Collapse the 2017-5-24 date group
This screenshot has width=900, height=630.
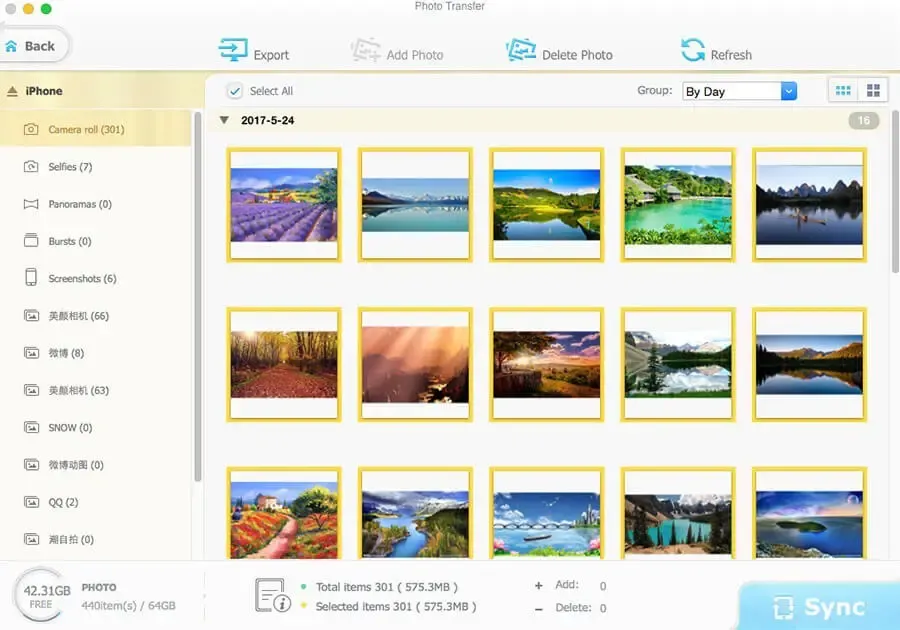point(223,119)
